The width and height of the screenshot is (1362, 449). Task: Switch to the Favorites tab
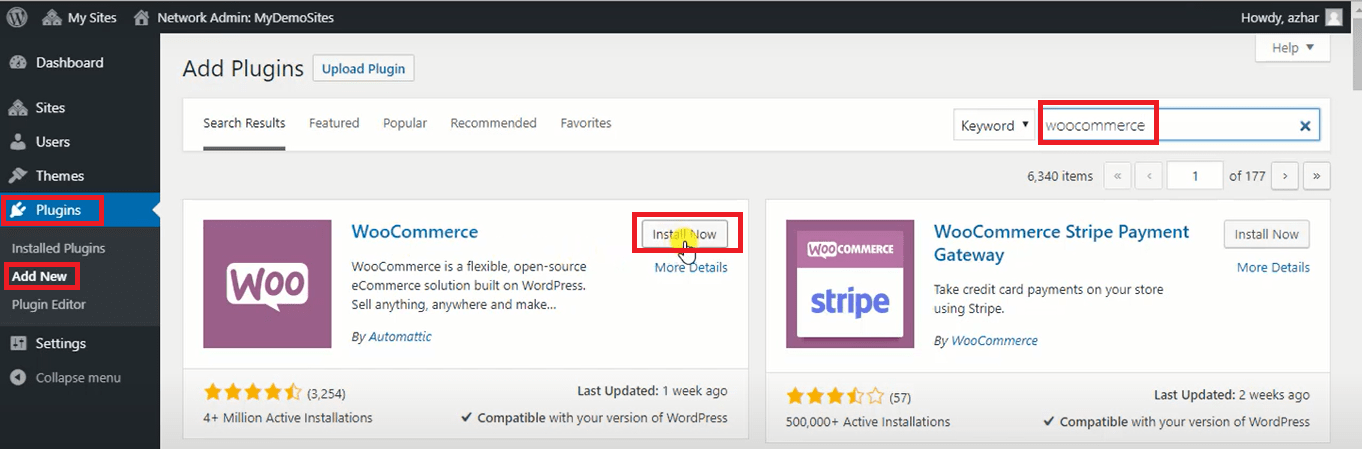[586, 123]
